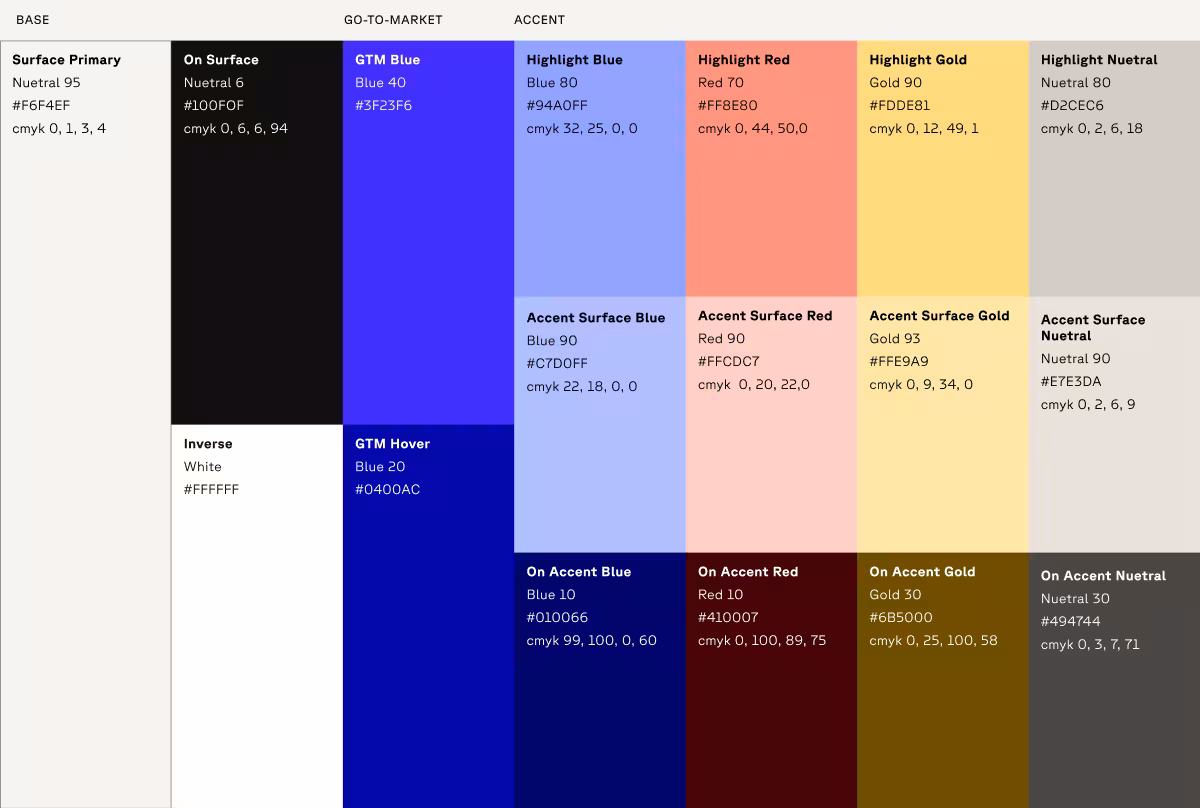Click the text cmyk 0, 25, 100, 58
The height and width of the screenshot is (808, 1200).
click(x=934, y=640)
